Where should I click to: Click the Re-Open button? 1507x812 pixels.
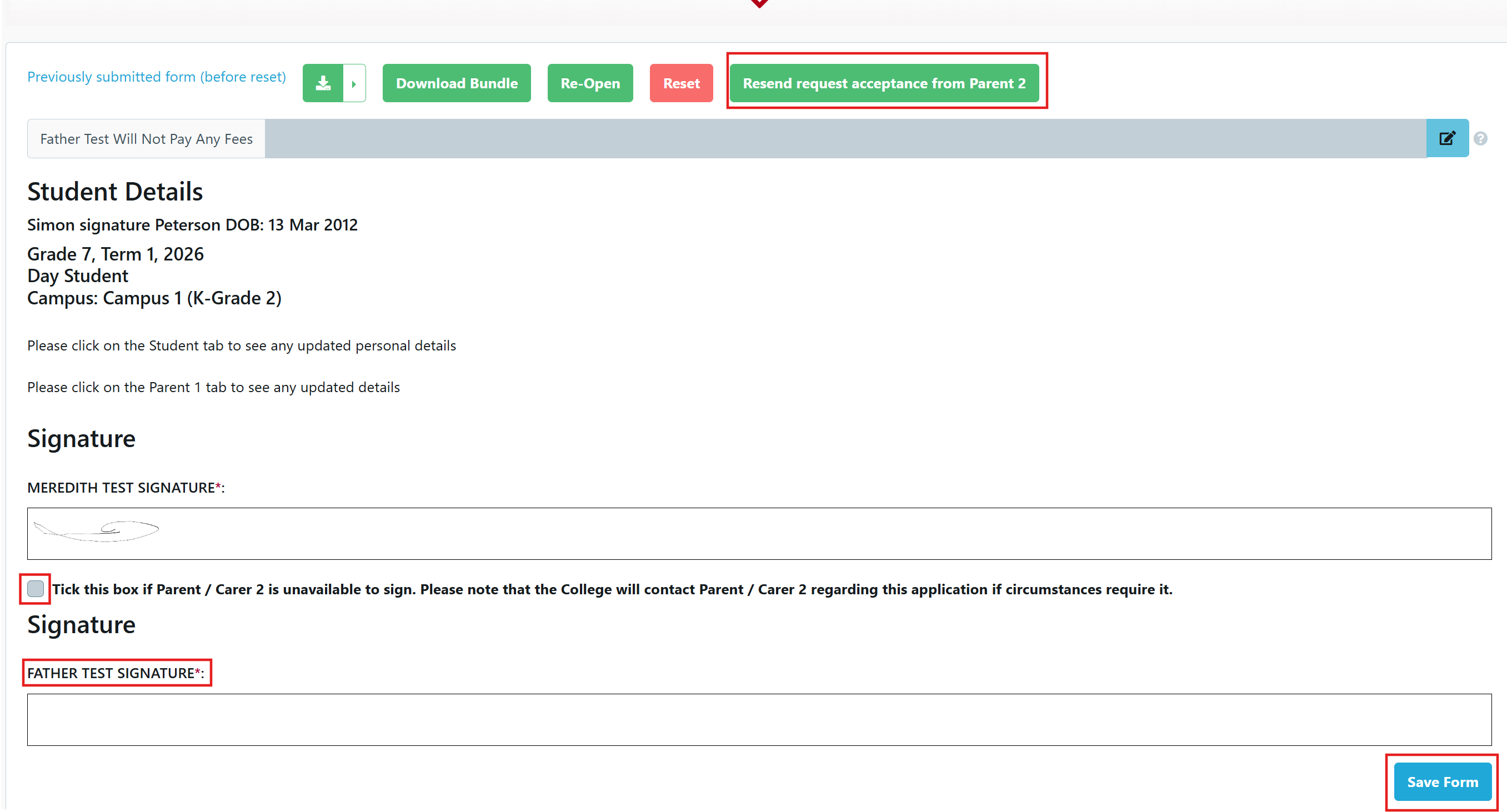(590, 83)
